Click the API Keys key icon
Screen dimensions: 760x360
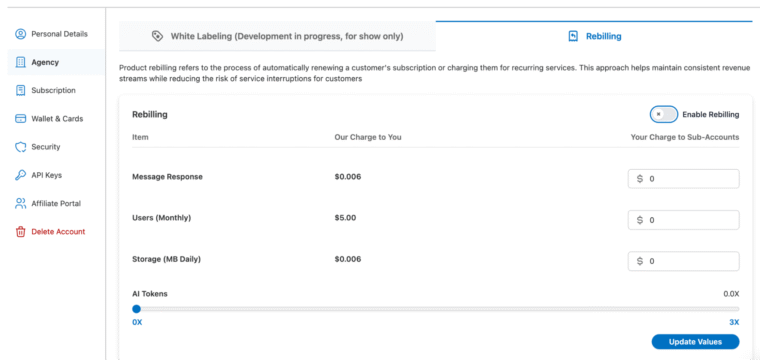[x=20, y=175]
